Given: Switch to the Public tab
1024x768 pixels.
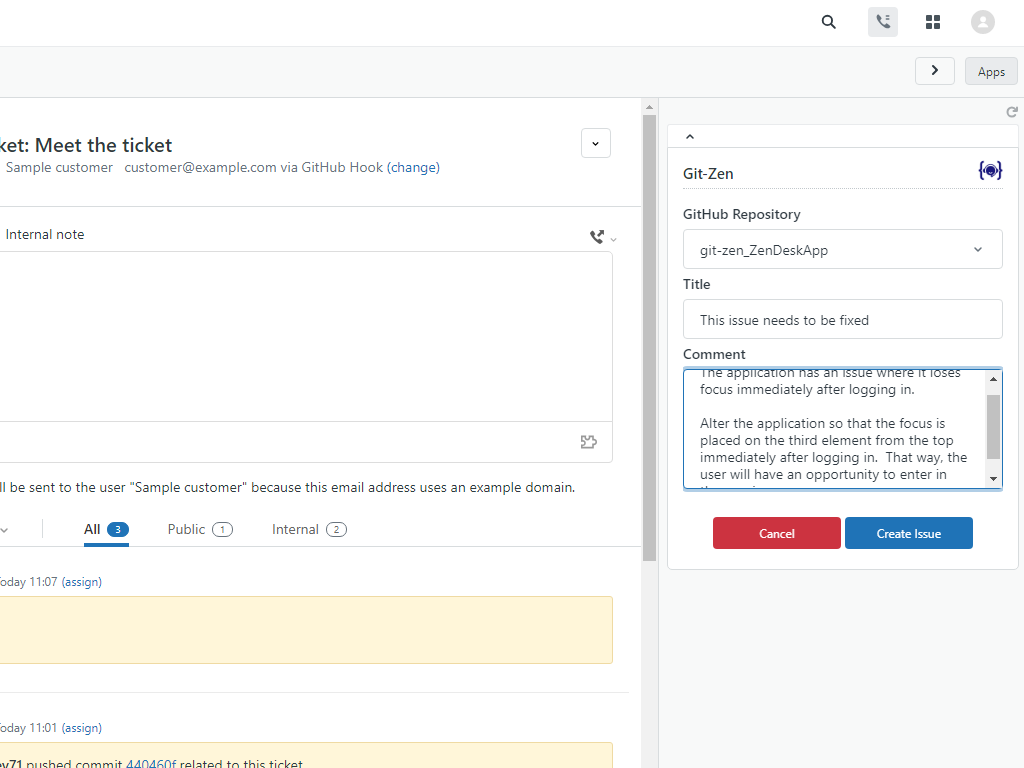Looking at the screenshot, I should pyautogui.click(x=199, y=529).
